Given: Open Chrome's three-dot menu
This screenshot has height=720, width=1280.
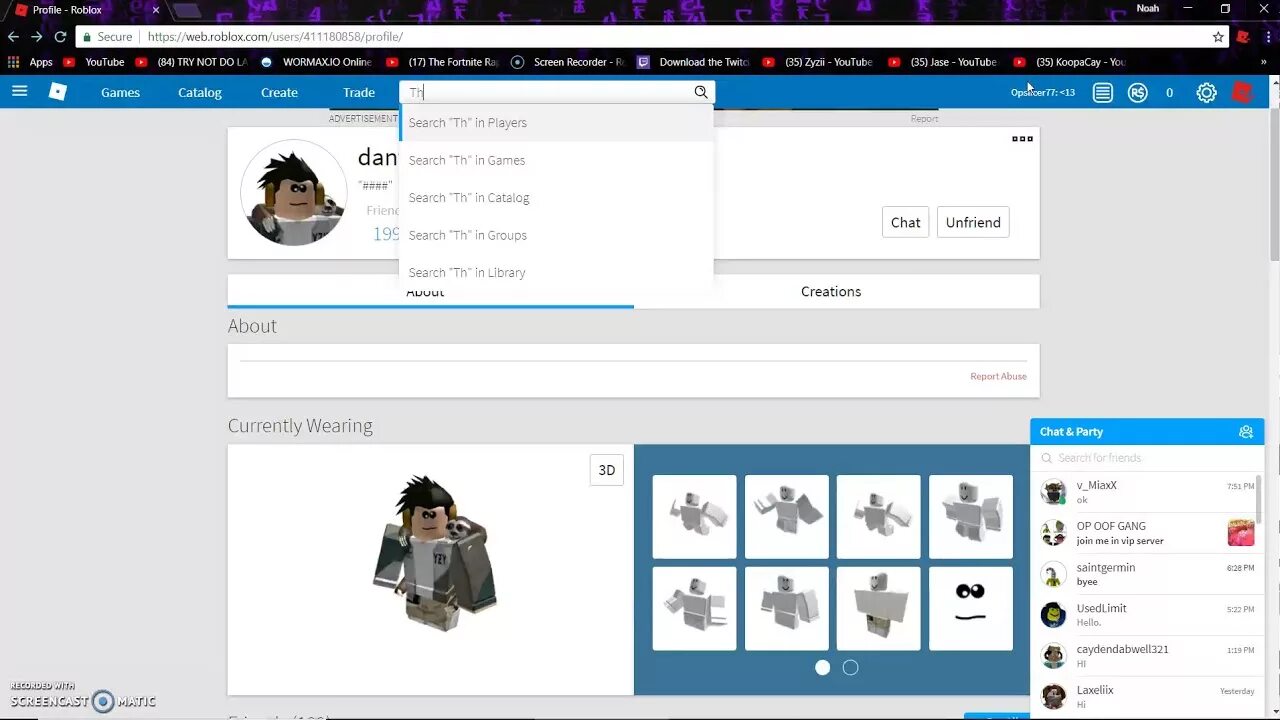Looking at the screenshot, I should tap(1267, 37).
